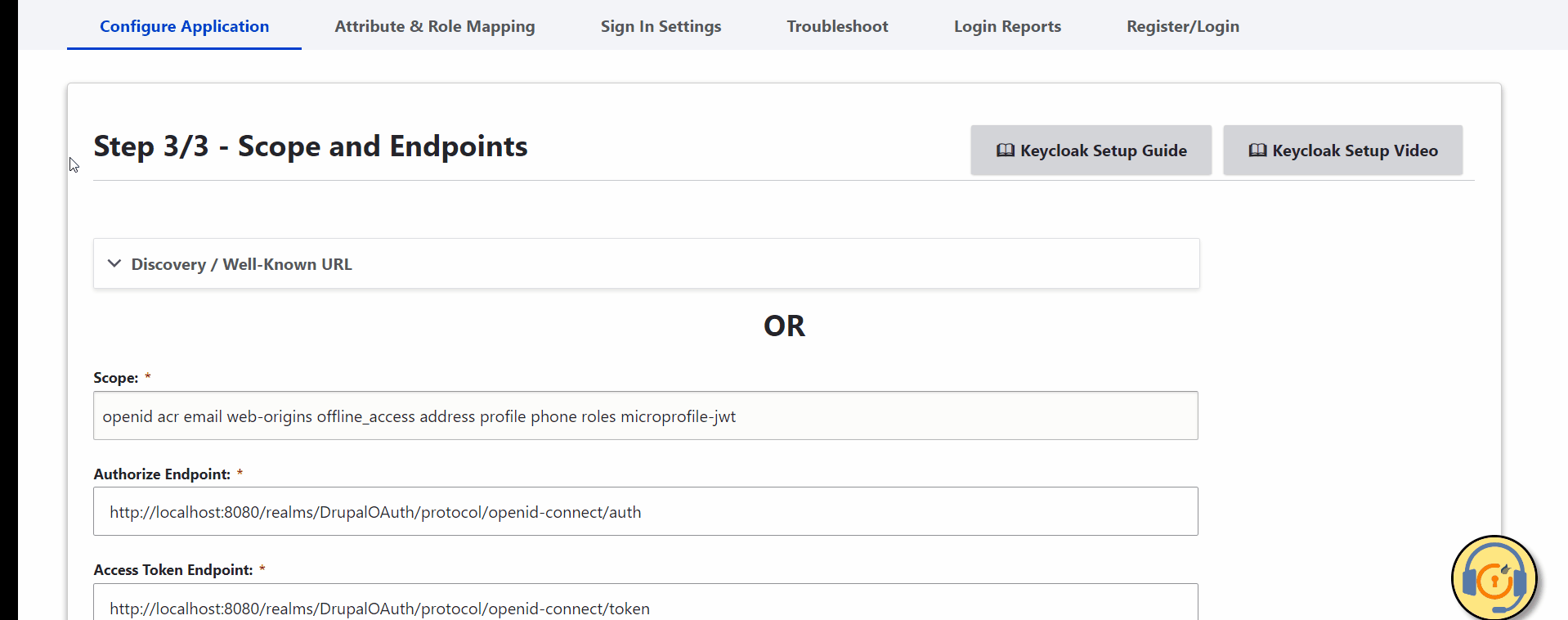Click the Step 3/3 Scope and Endpoints heading
The image size is (1568, 620).
(x=311, y=146)
